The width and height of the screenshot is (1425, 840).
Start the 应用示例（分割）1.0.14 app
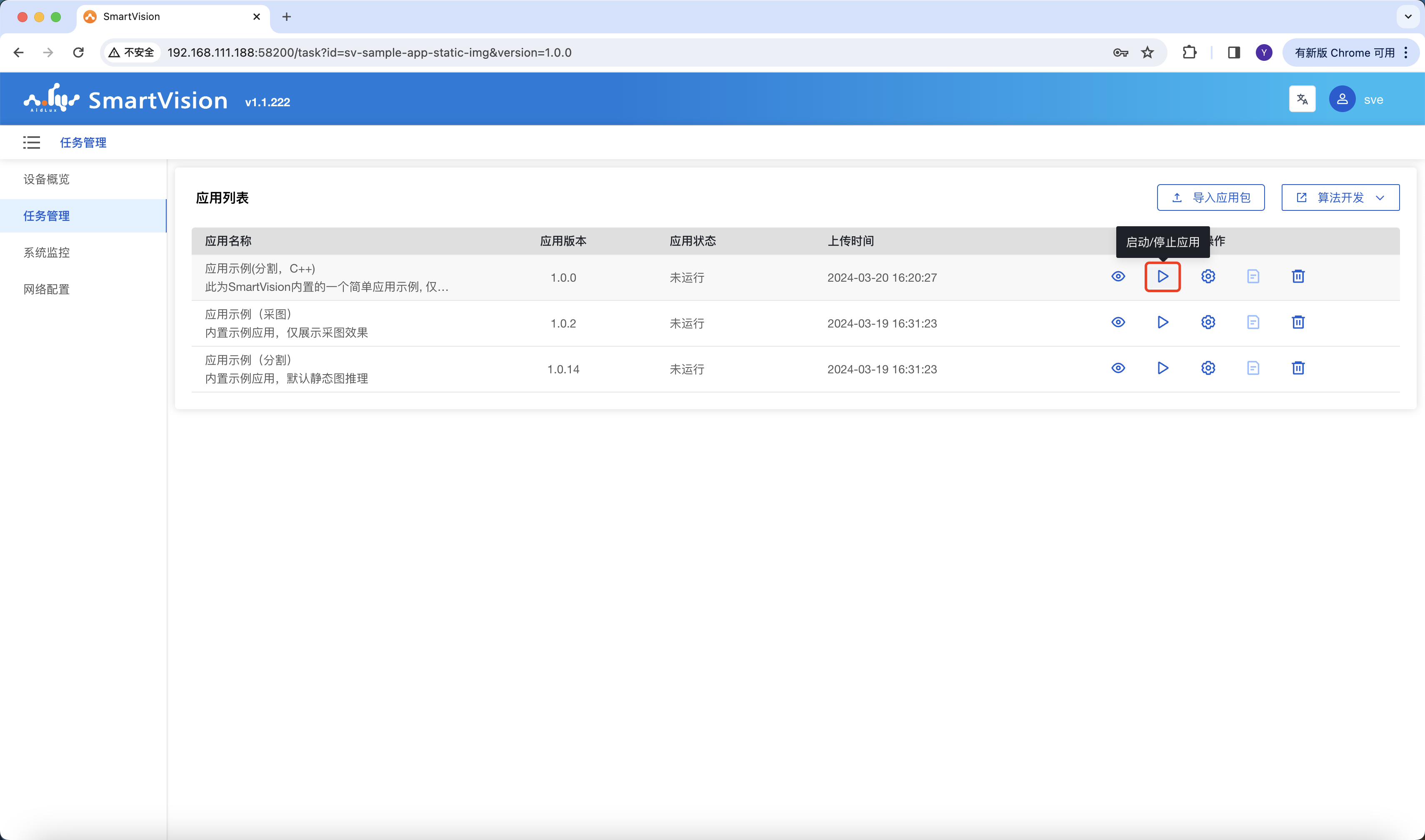(1162, 368)
